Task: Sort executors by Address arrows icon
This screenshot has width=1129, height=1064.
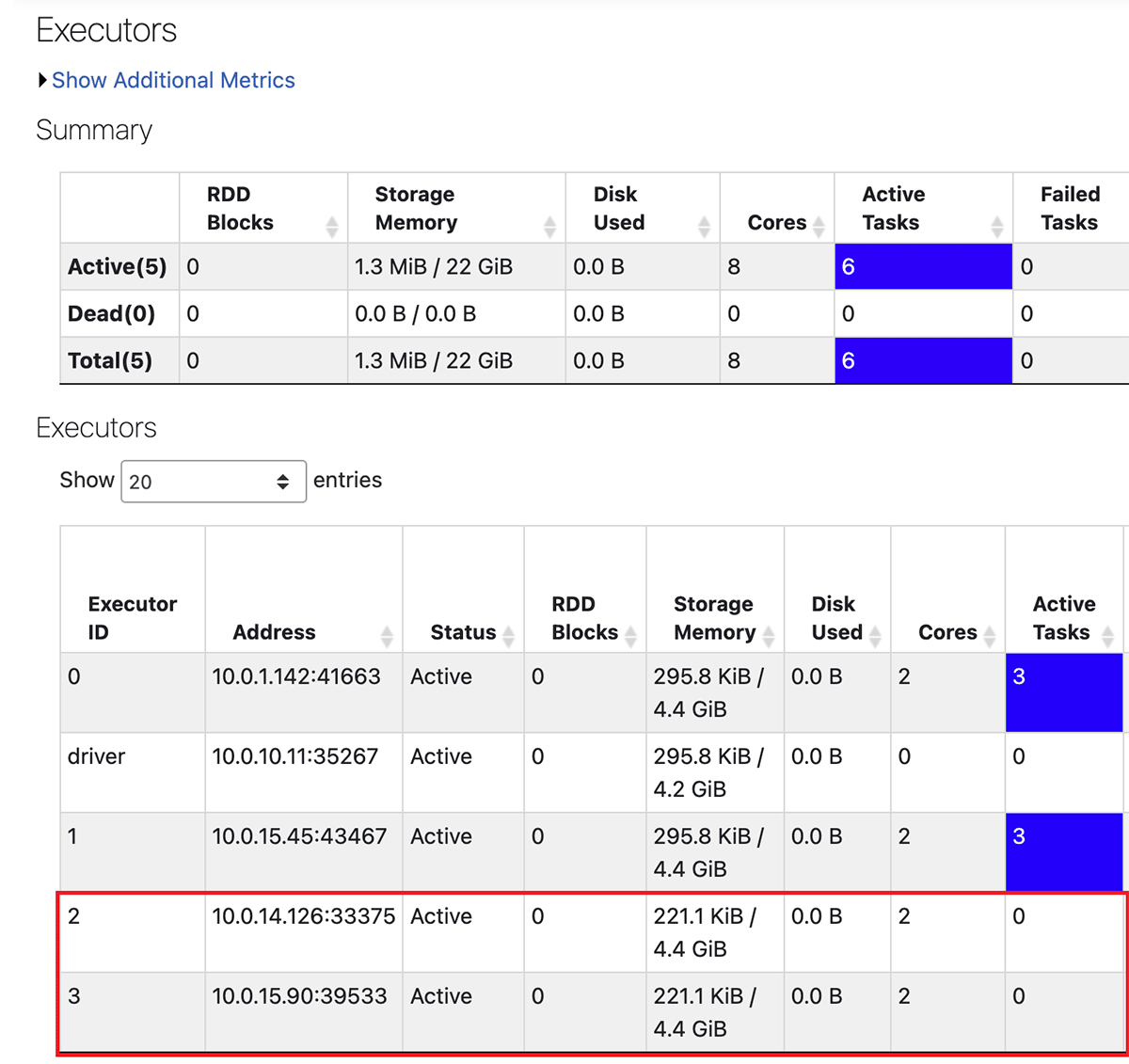Action: coord(387,636)
